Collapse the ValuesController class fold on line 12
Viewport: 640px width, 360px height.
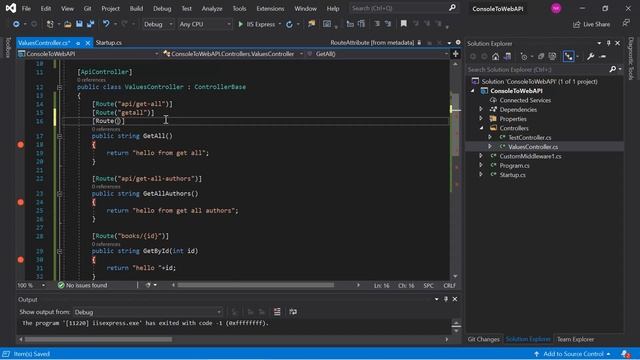point(60,87)
